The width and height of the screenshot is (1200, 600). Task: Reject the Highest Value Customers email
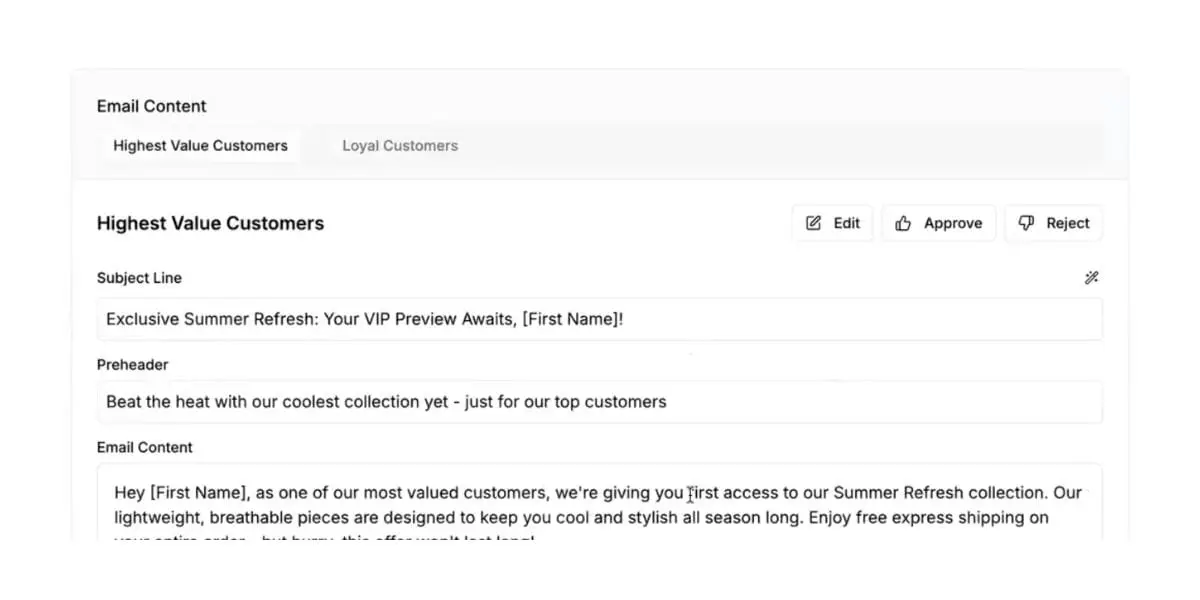tap(1054, 223)
